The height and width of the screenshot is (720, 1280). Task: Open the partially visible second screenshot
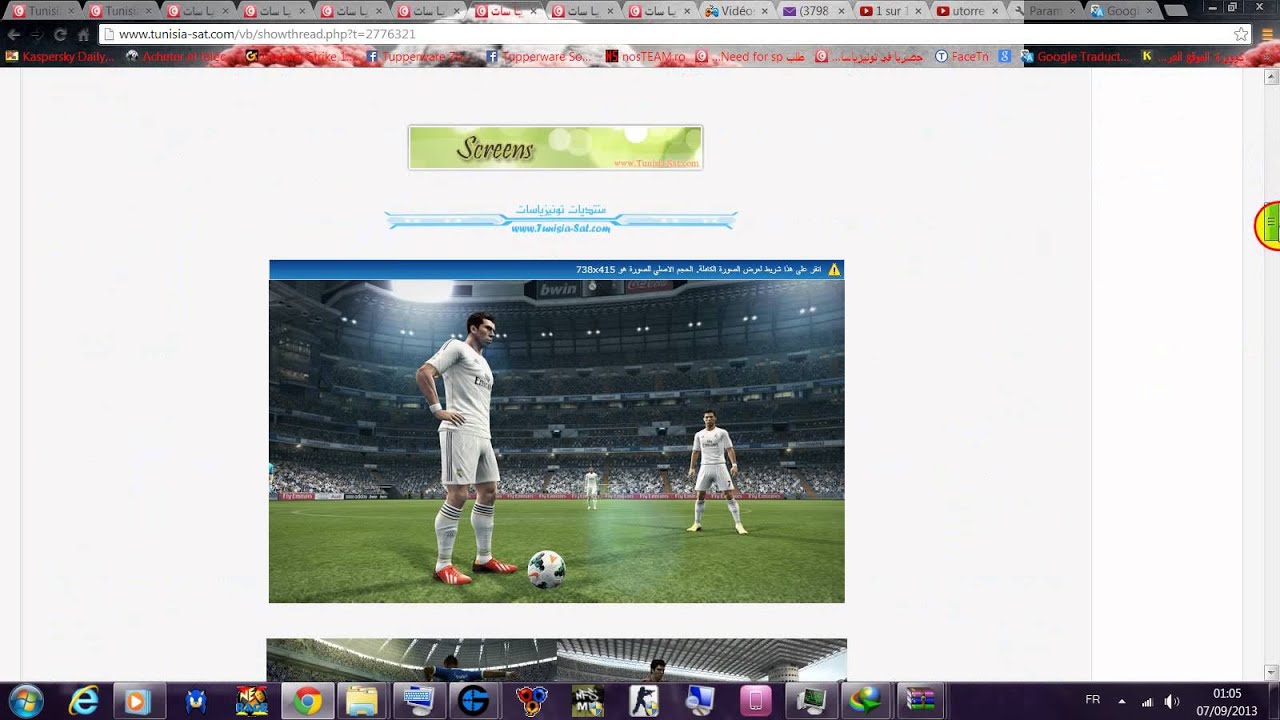[x=556, y=660]
